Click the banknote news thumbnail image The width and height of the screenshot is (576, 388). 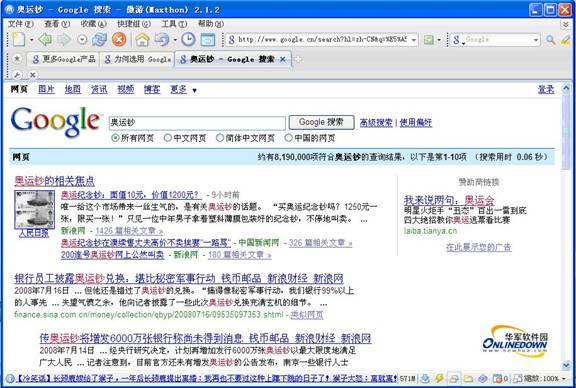[35, 209]
